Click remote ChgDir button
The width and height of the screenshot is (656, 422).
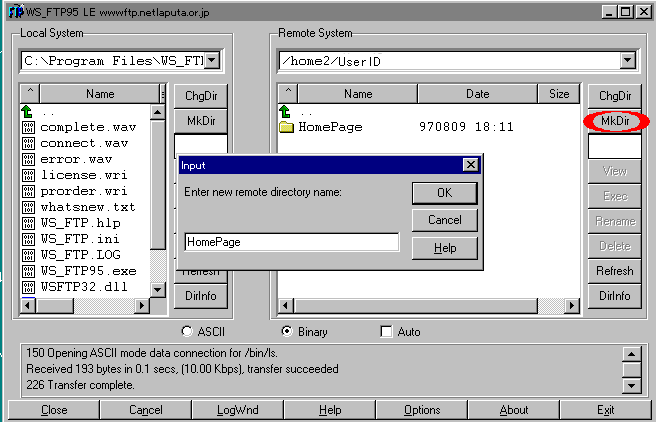[615, 96]
